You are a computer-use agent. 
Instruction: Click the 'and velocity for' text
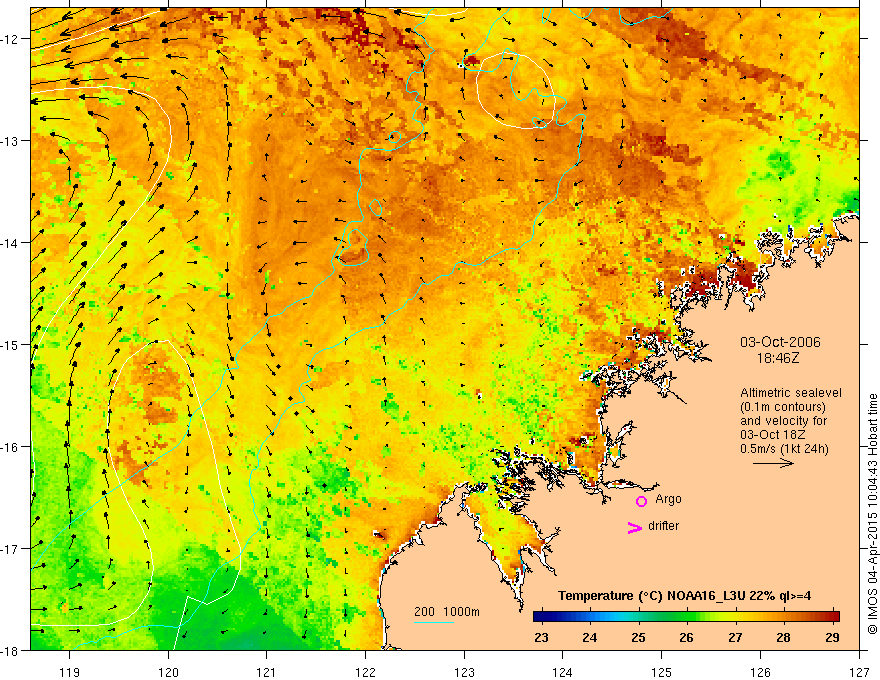783,421
